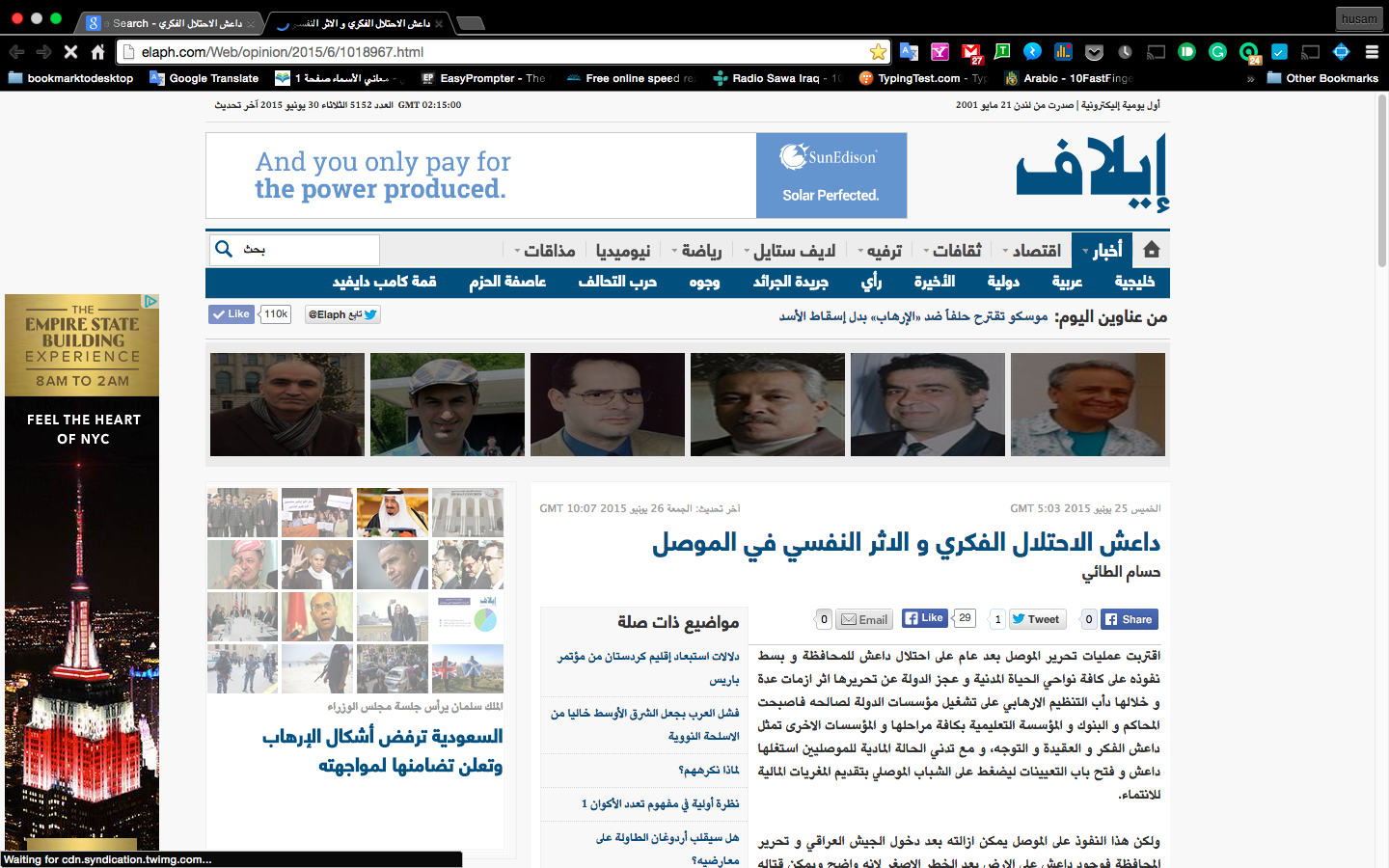The width and height of the screenshot is (1389, 868).
Task: Click the Email share button
Action: click(863, 619)
